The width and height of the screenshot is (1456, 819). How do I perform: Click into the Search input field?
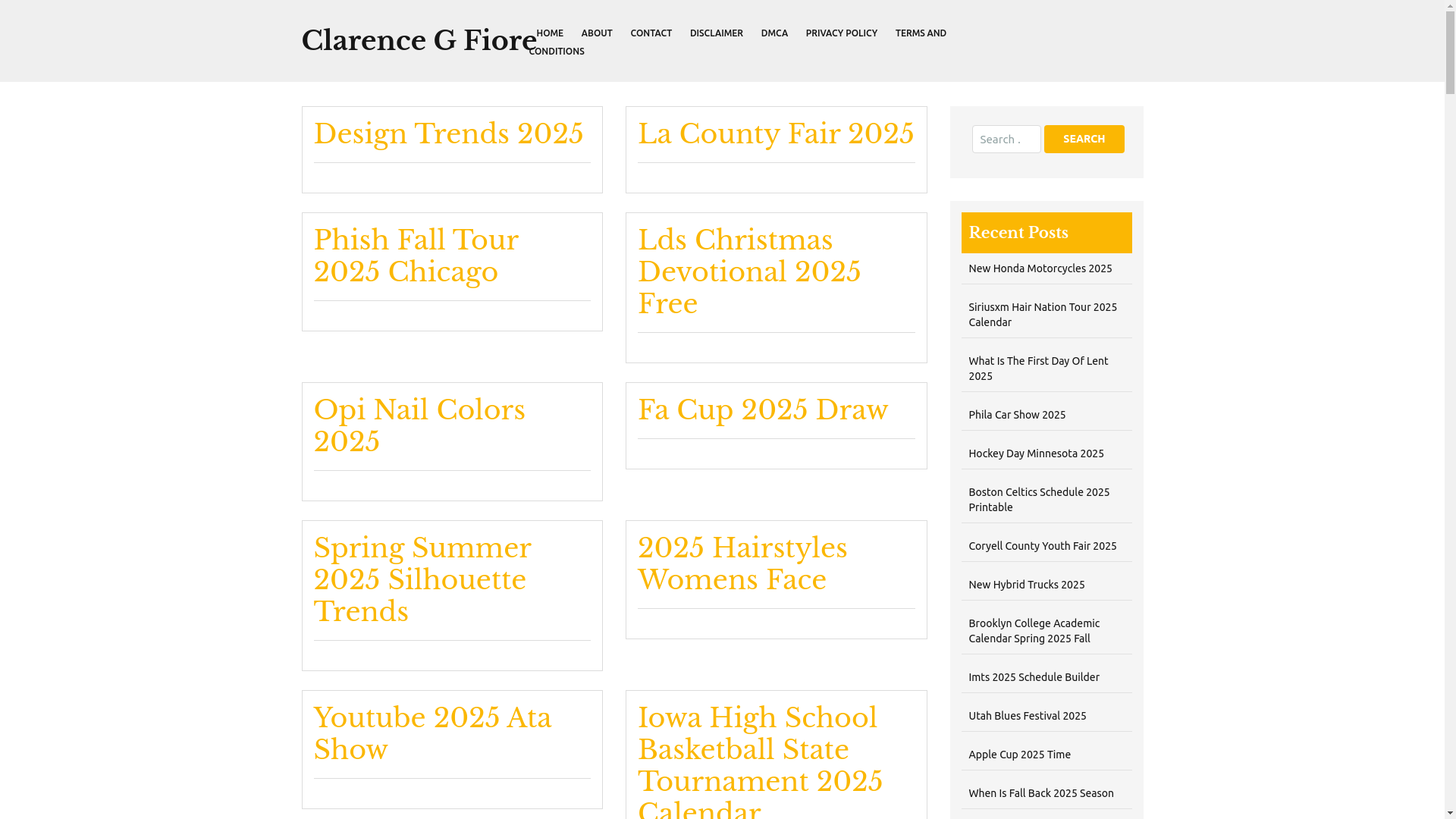[x=1006, y=140]
